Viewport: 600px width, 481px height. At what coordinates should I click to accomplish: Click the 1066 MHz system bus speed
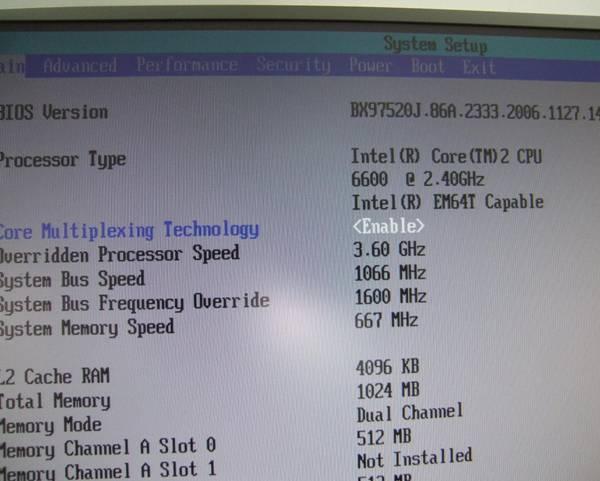(x=391, y=273)
